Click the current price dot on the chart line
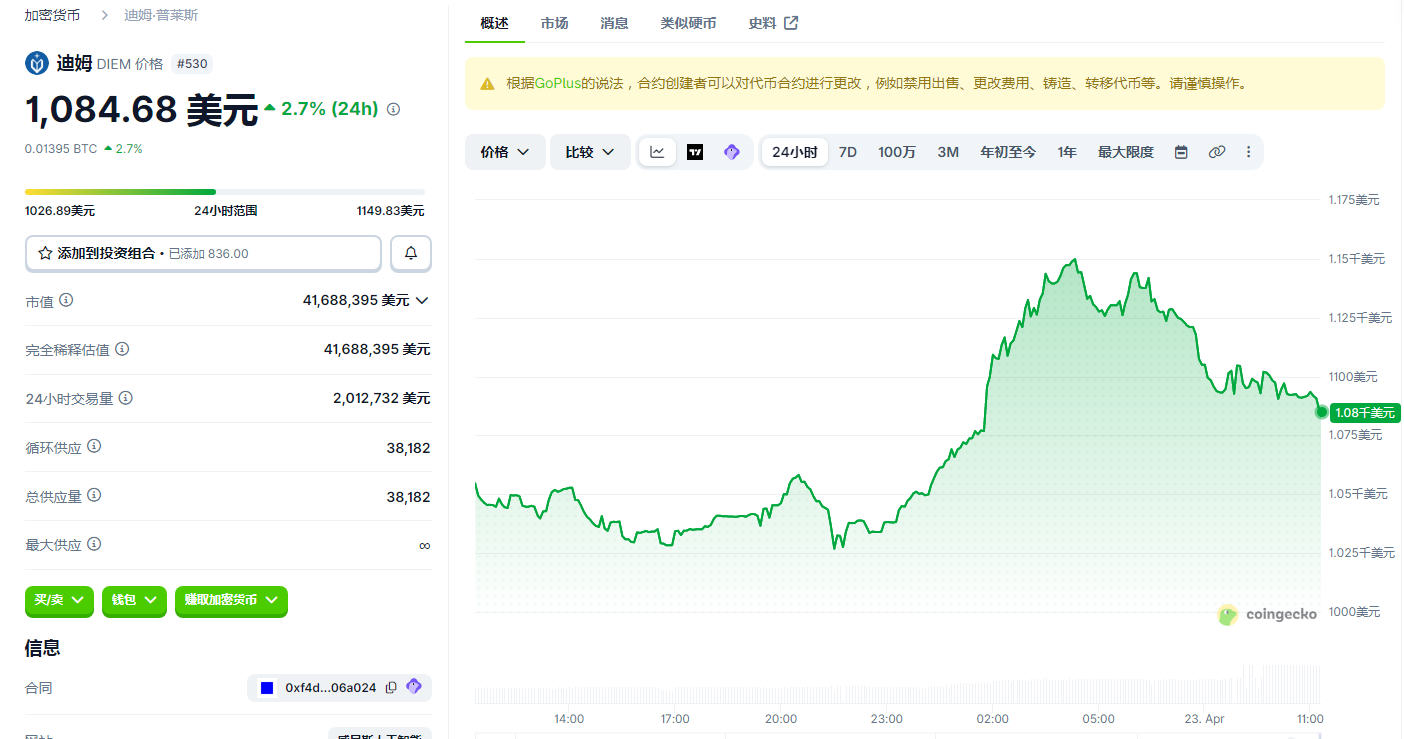1404x739 pixels. pos(1321,412)
